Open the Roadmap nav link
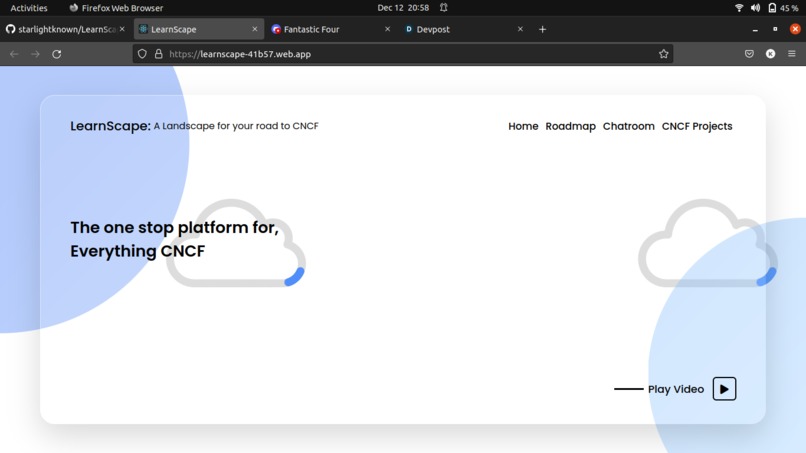This screenshot has height=453, width=806. (x=571, y=126)
